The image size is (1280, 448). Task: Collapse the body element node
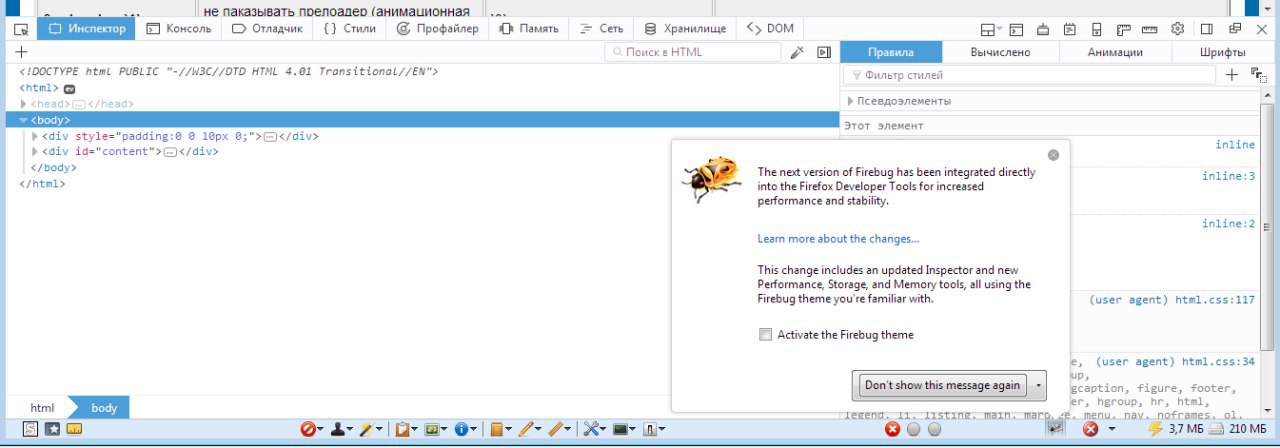[24, 120]
